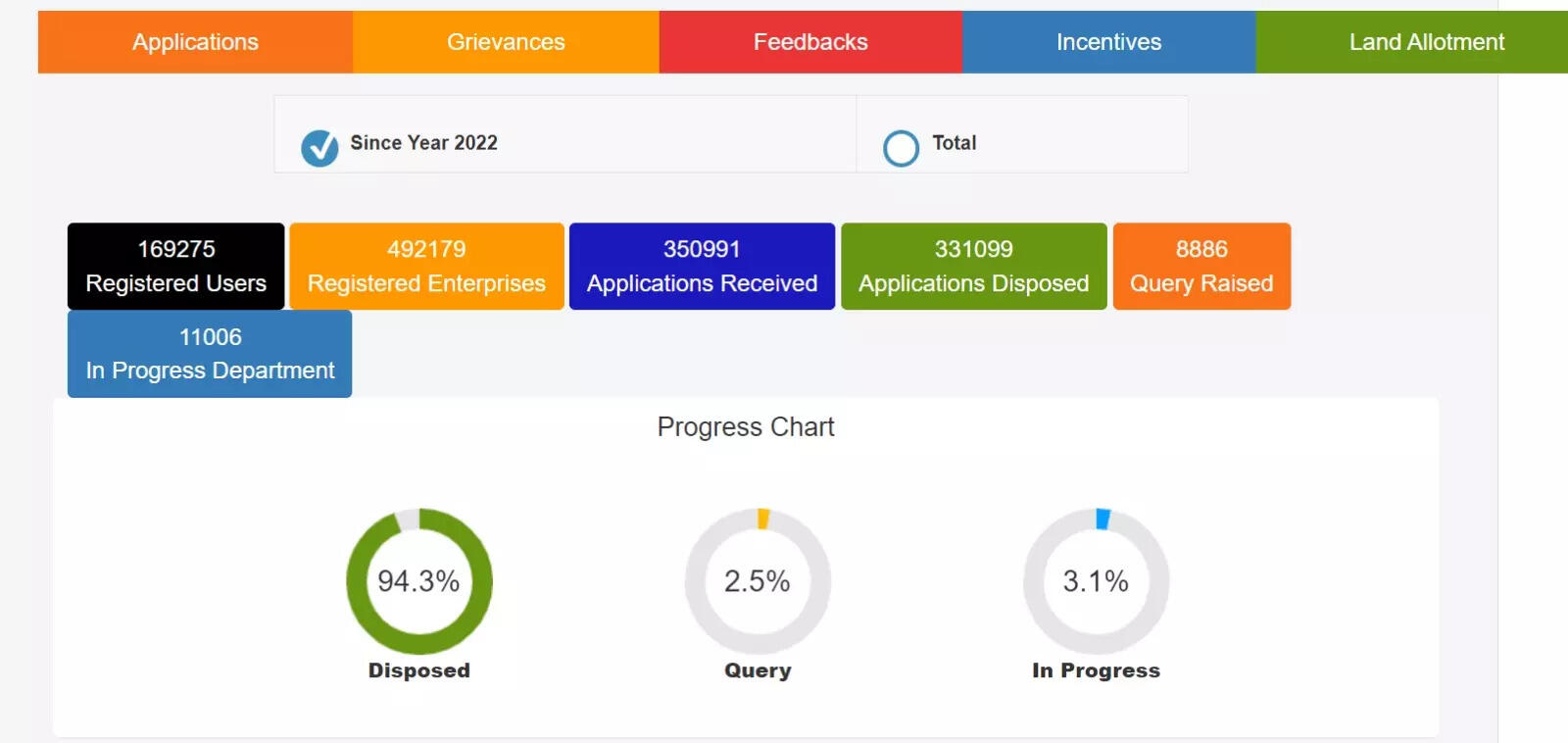Select the Since Year 2022 radio option
The height and width of the screenshot is (743, 1568).
tap(319, 148)
